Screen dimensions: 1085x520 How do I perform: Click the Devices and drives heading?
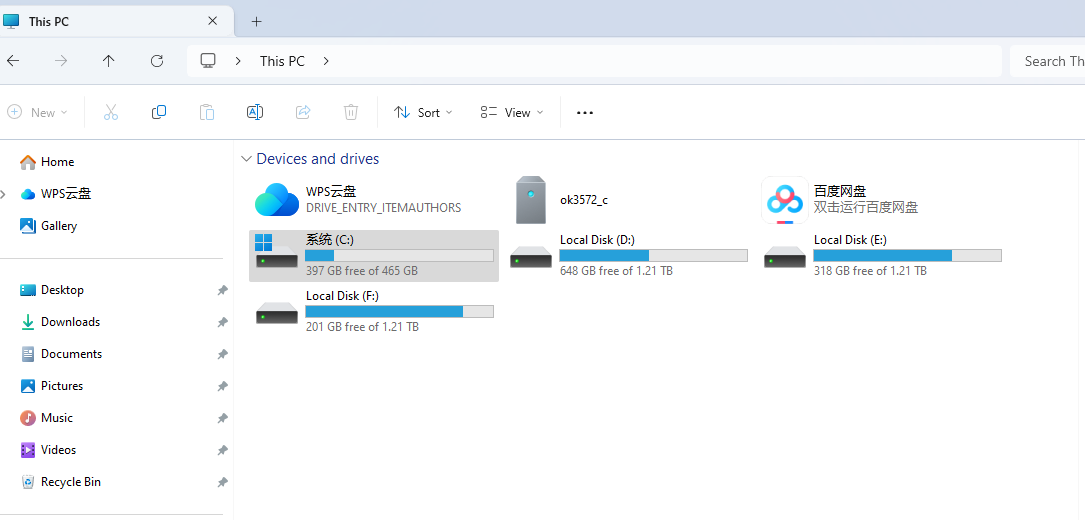[318, 159]
